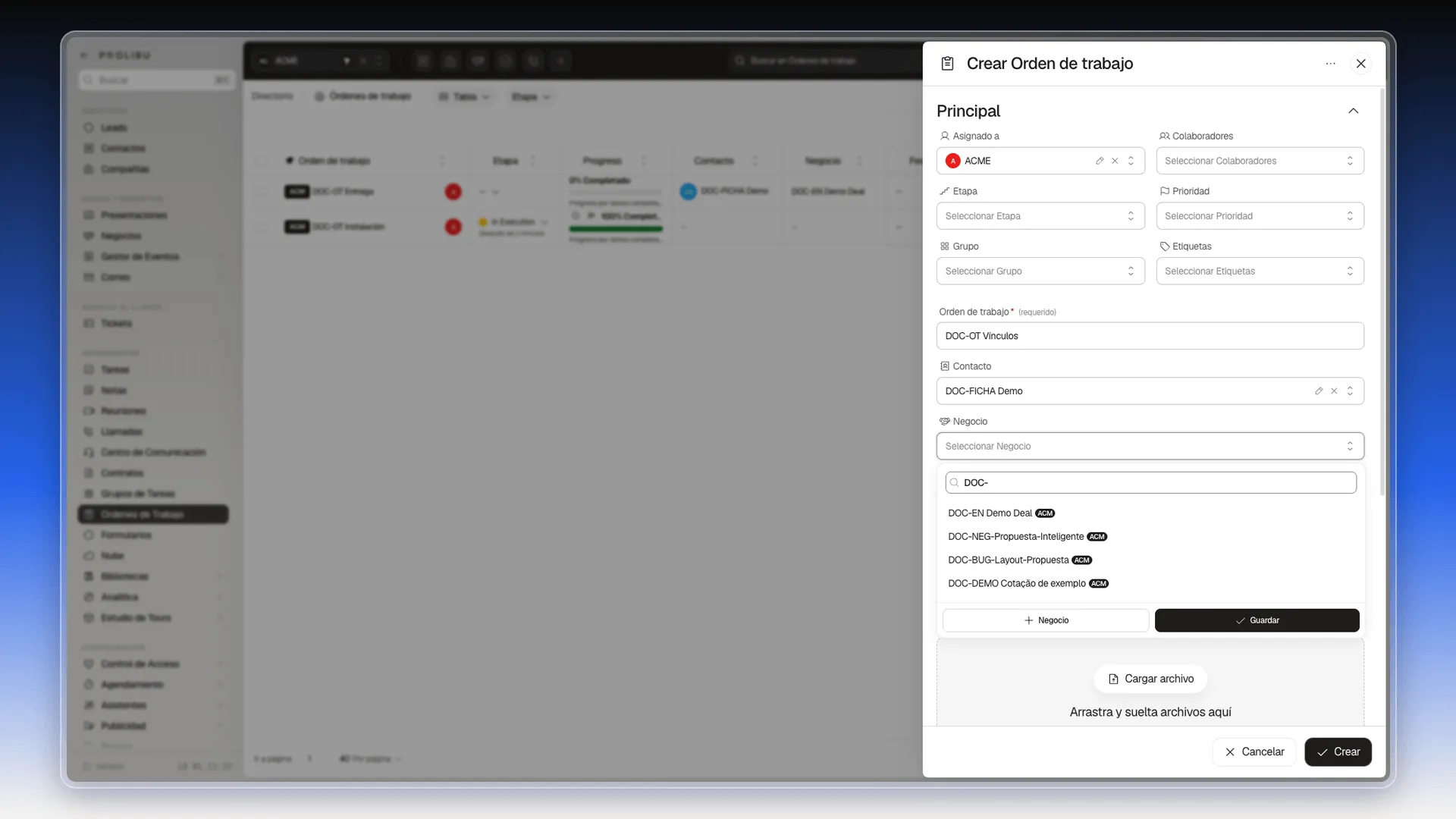Open the Seleccionar Etiquetas dropdown

tap(1260, 271)
